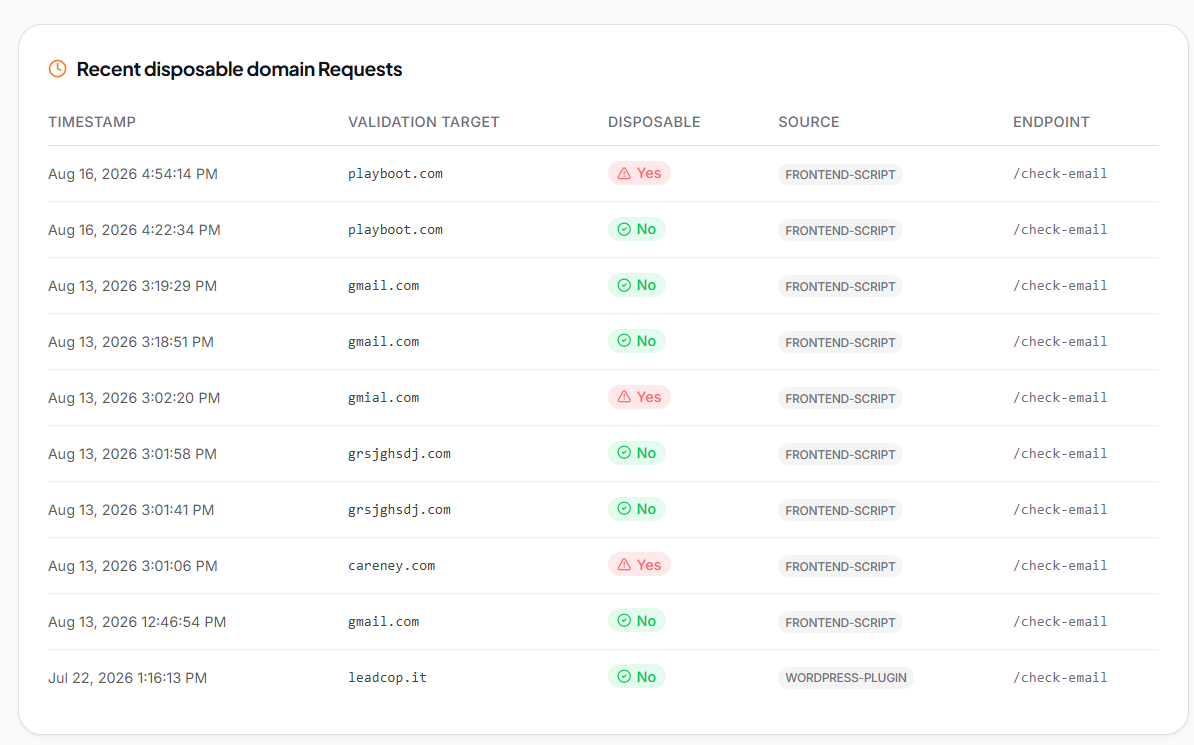
Task: Select timestamp Aug 13, 2026 3:01:58 PM
Action: [x=132, y=454]
